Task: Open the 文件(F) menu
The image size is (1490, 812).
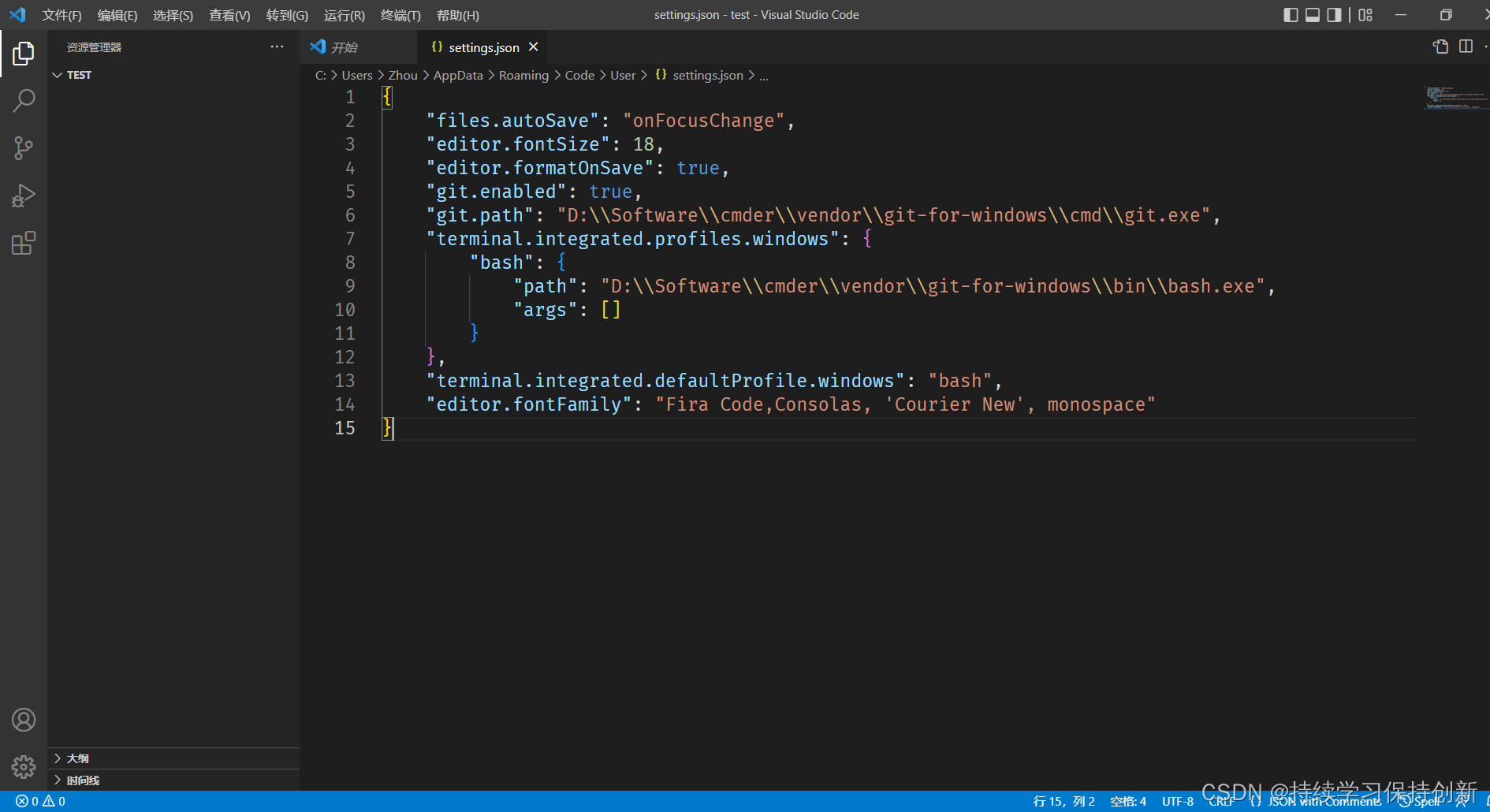Action: [61, 14]
